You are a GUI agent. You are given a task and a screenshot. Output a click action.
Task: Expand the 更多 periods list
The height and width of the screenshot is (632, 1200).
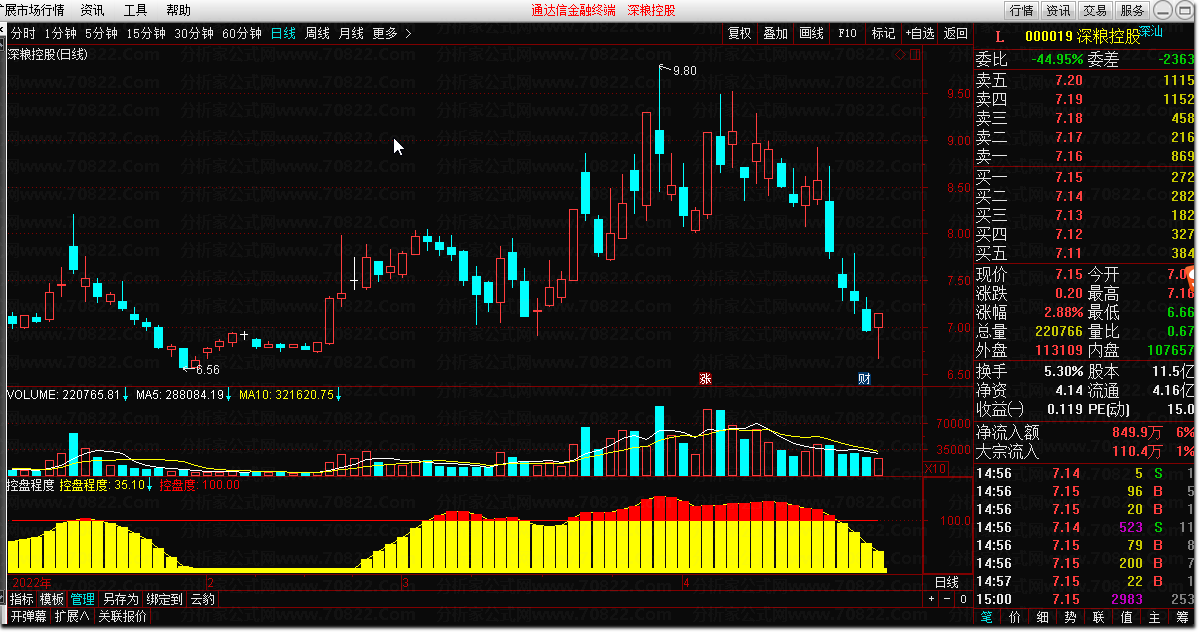pyautogui.click(x=391, y=33)
